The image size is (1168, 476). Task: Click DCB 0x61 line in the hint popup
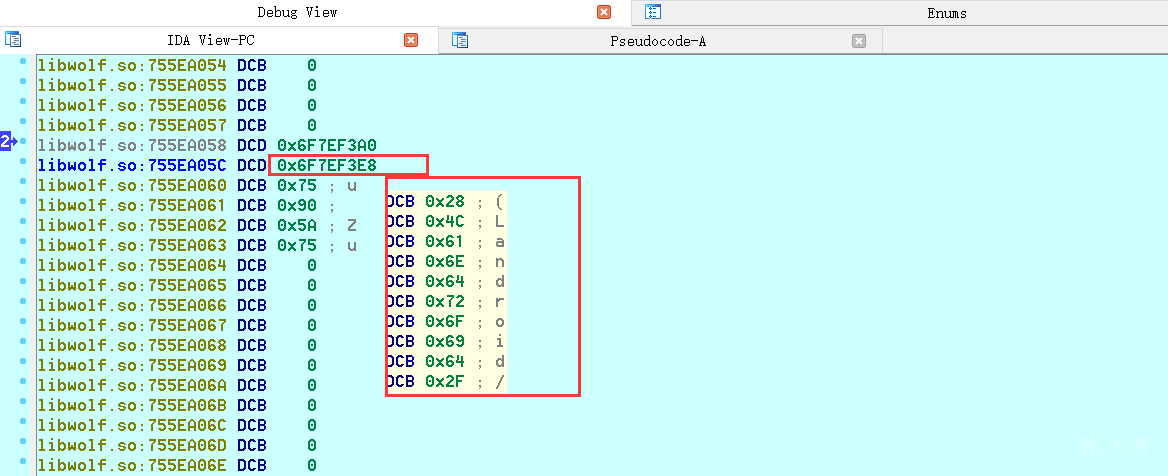pyautogui.click(x=446, y=242)
